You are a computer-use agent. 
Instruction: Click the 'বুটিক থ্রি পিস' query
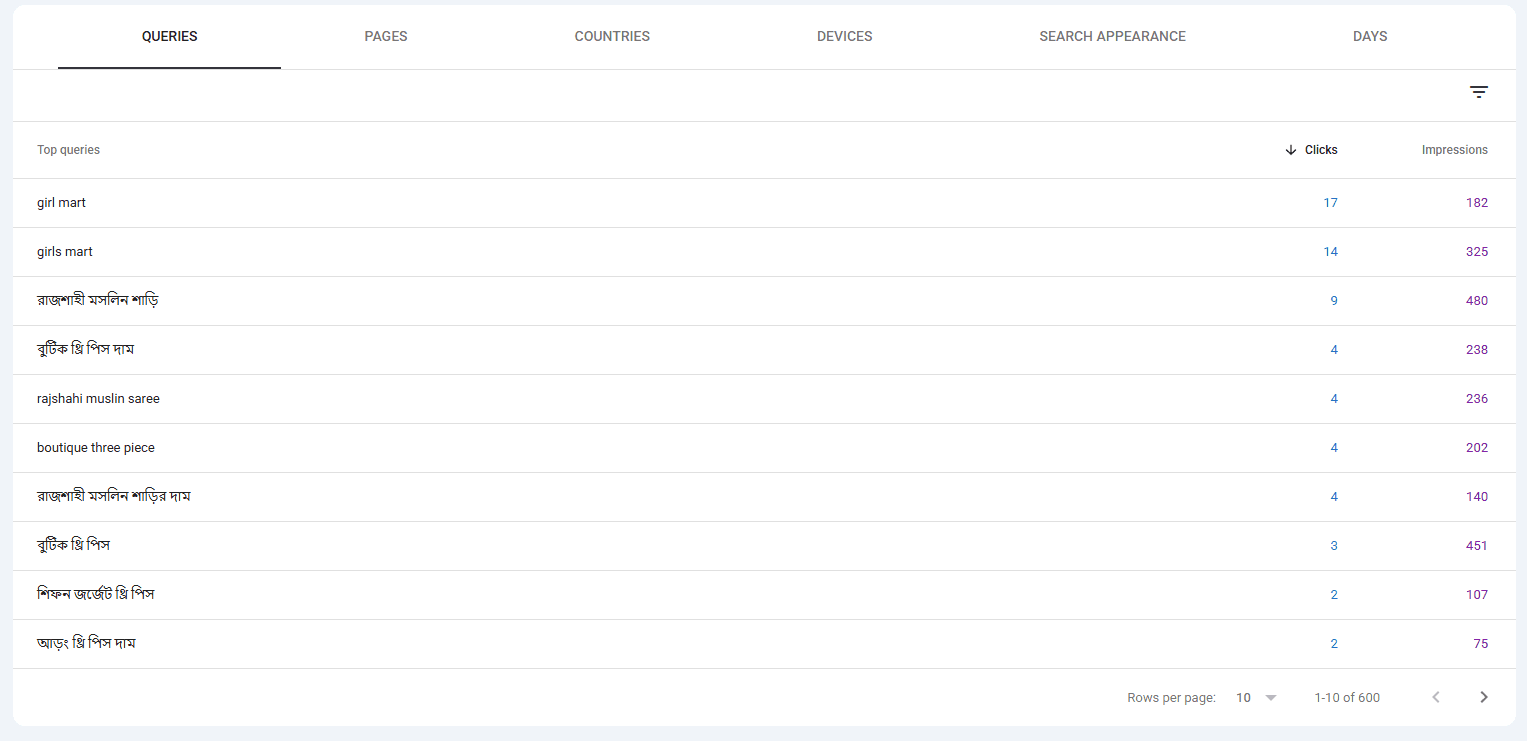[x=73, y=545]
